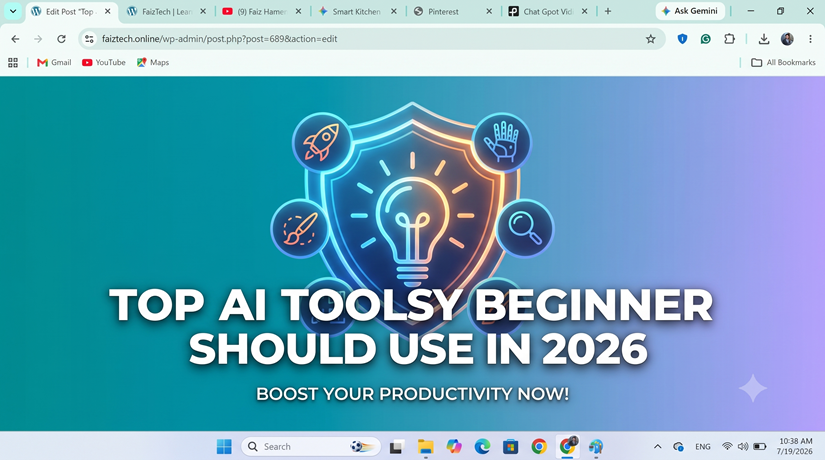
Task: Open a new browser tab
Action: coord(608,11)
